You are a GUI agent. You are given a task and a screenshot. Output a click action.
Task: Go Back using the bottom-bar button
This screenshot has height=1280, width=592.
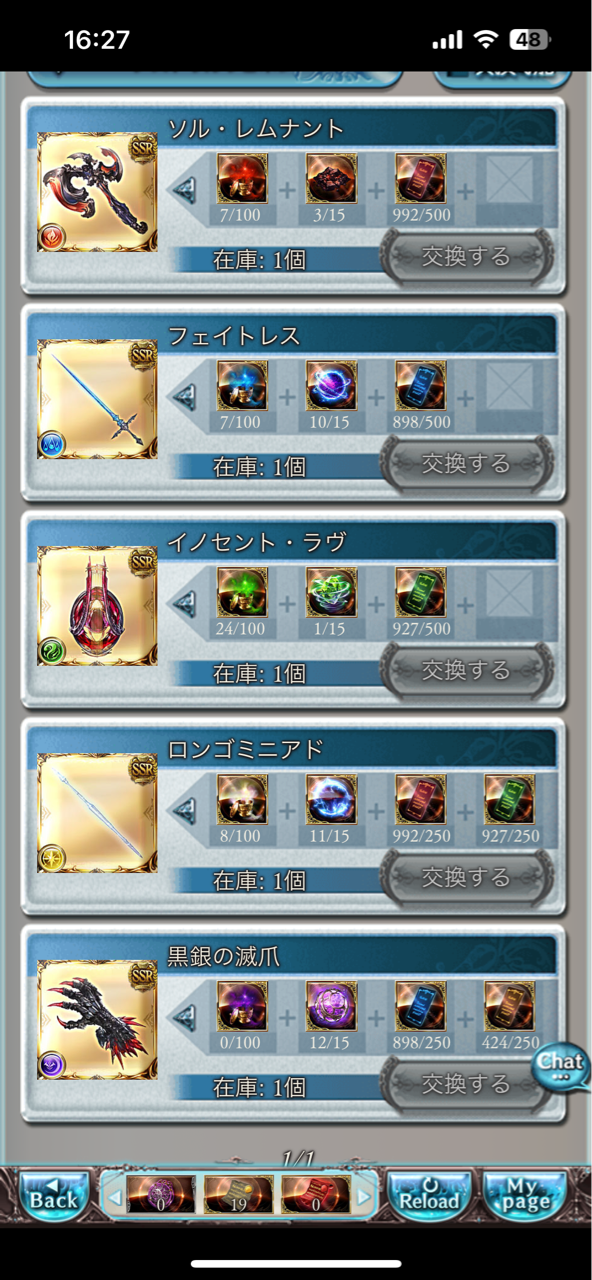click(x=53, y=1194)
